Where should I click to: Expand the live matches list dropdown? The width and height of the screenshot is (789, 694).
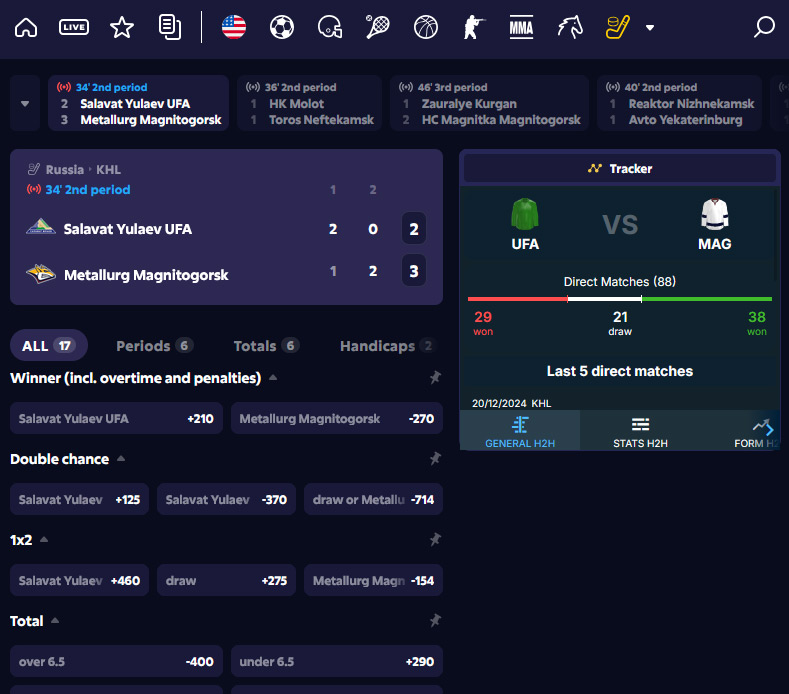25,104
